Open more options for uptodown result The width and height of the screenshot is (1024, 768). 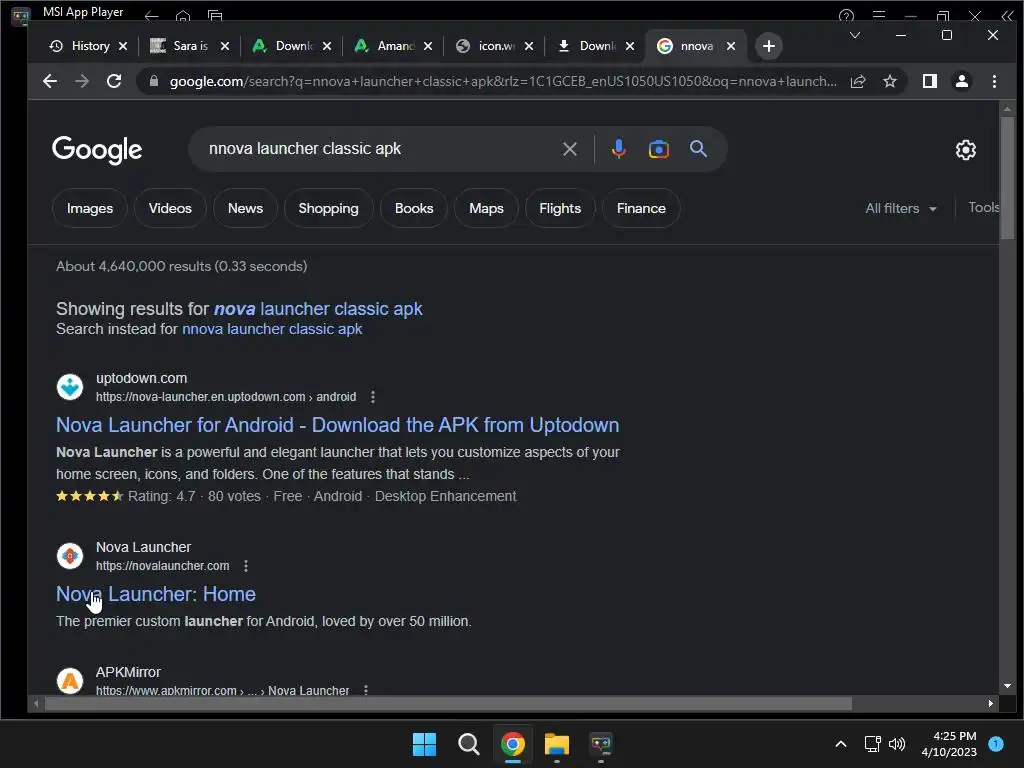tap(372, 397)
